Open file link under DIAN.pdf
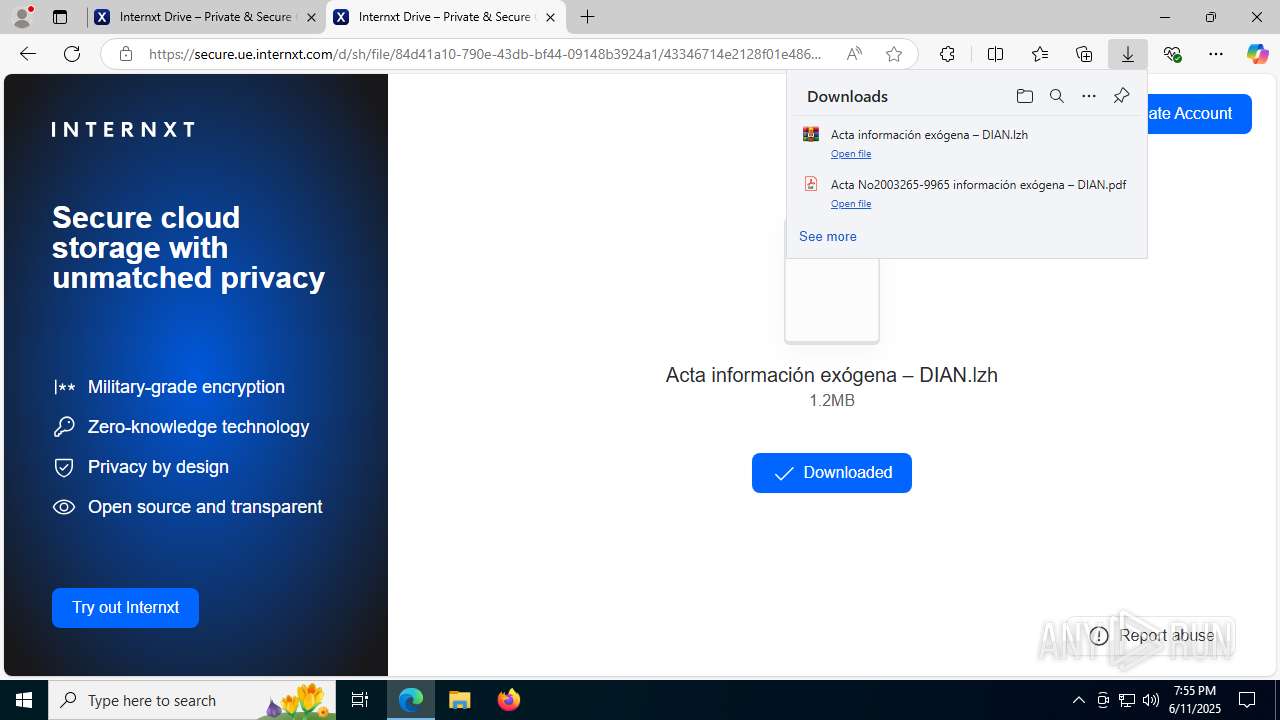1280x720 pixels. coord(851,203)
